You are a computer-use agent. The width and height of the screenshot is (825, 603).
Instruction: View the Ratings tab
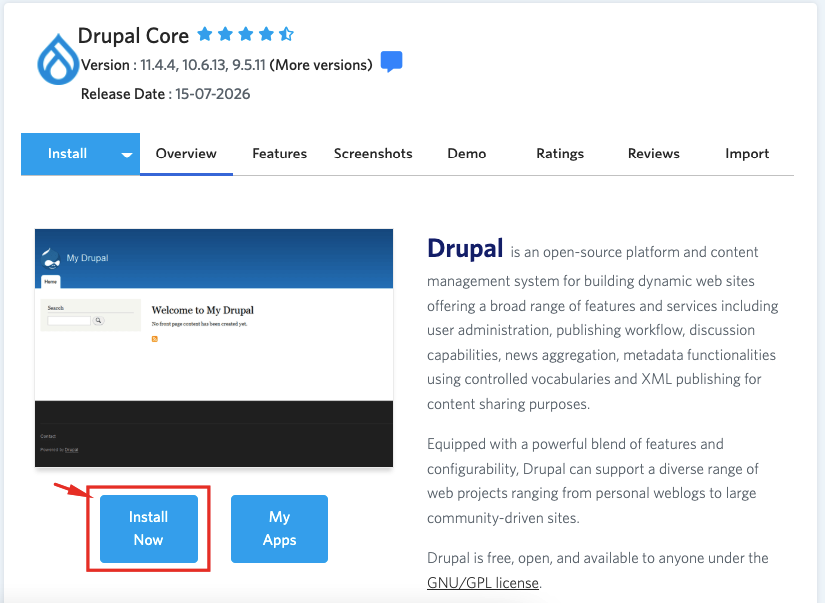[x=560, y=154]
